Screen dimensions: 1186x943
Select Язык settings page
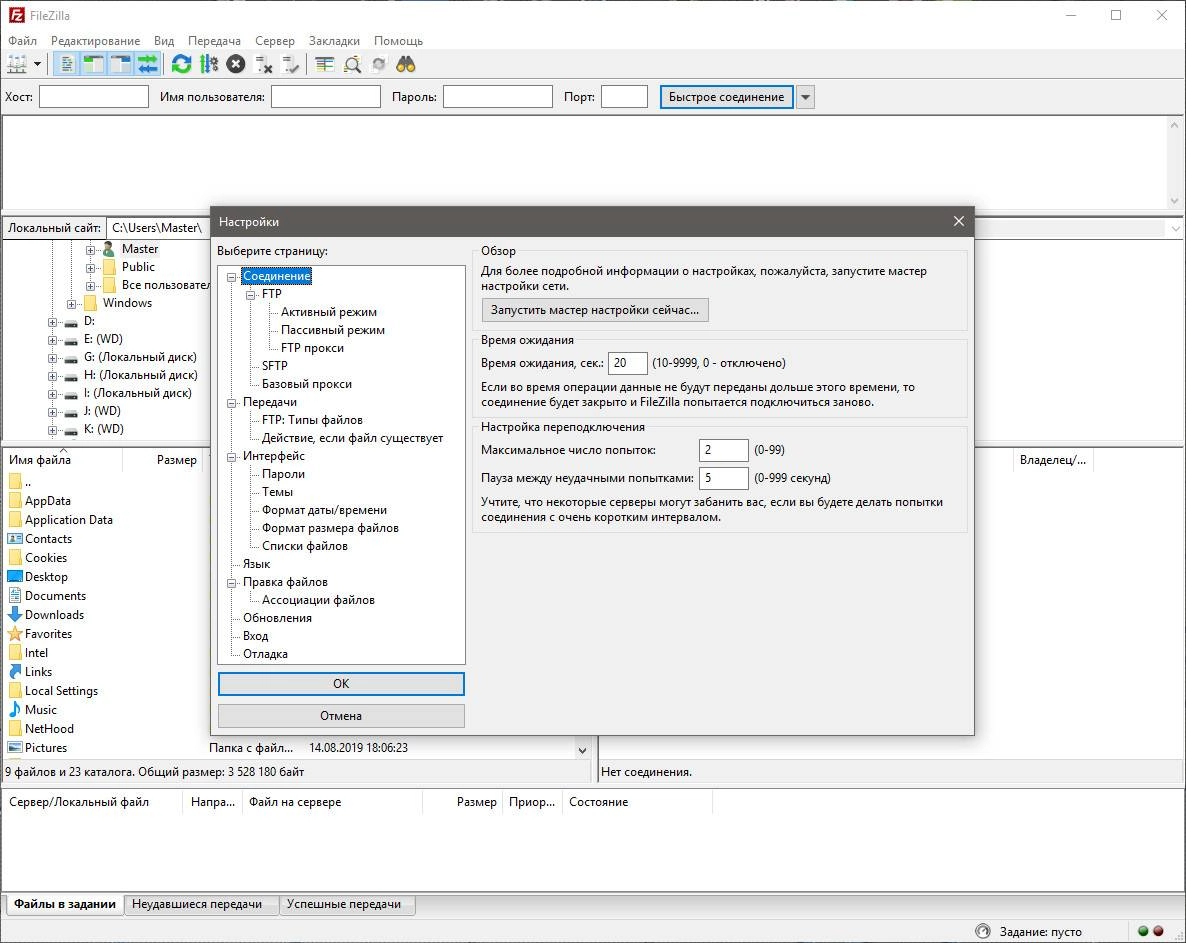tap(256, 564)
